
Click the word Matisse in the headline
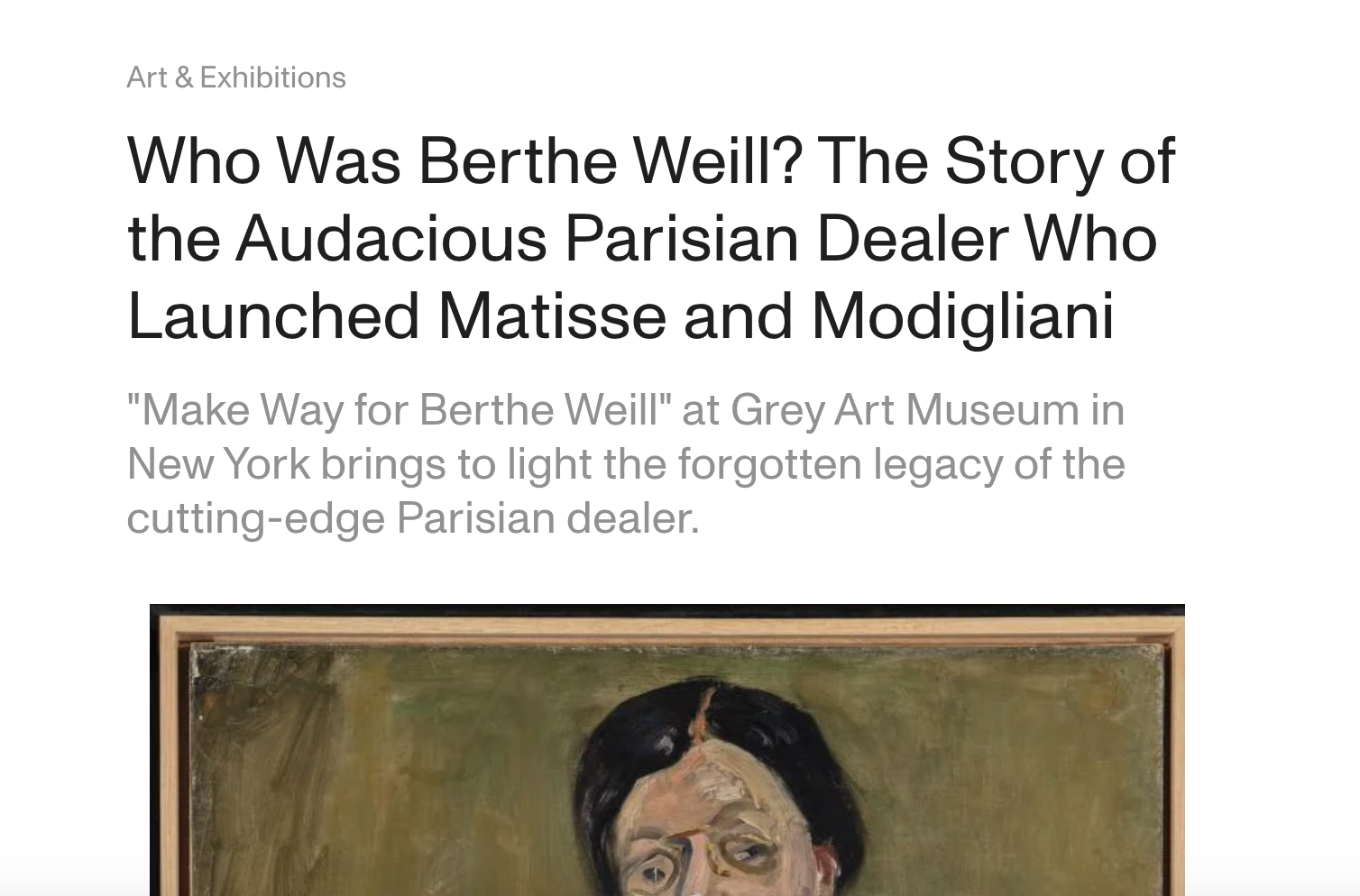tap(551, 316)
